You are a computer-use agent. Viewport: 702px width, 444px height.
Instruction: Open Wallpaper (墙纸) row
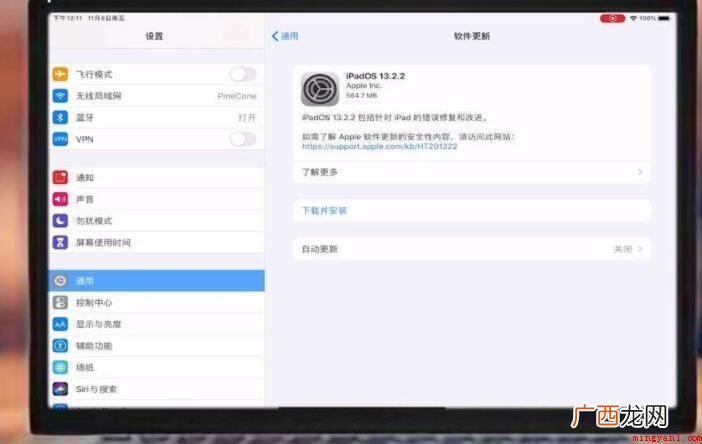pyautogui.click(x=157, y=367)
